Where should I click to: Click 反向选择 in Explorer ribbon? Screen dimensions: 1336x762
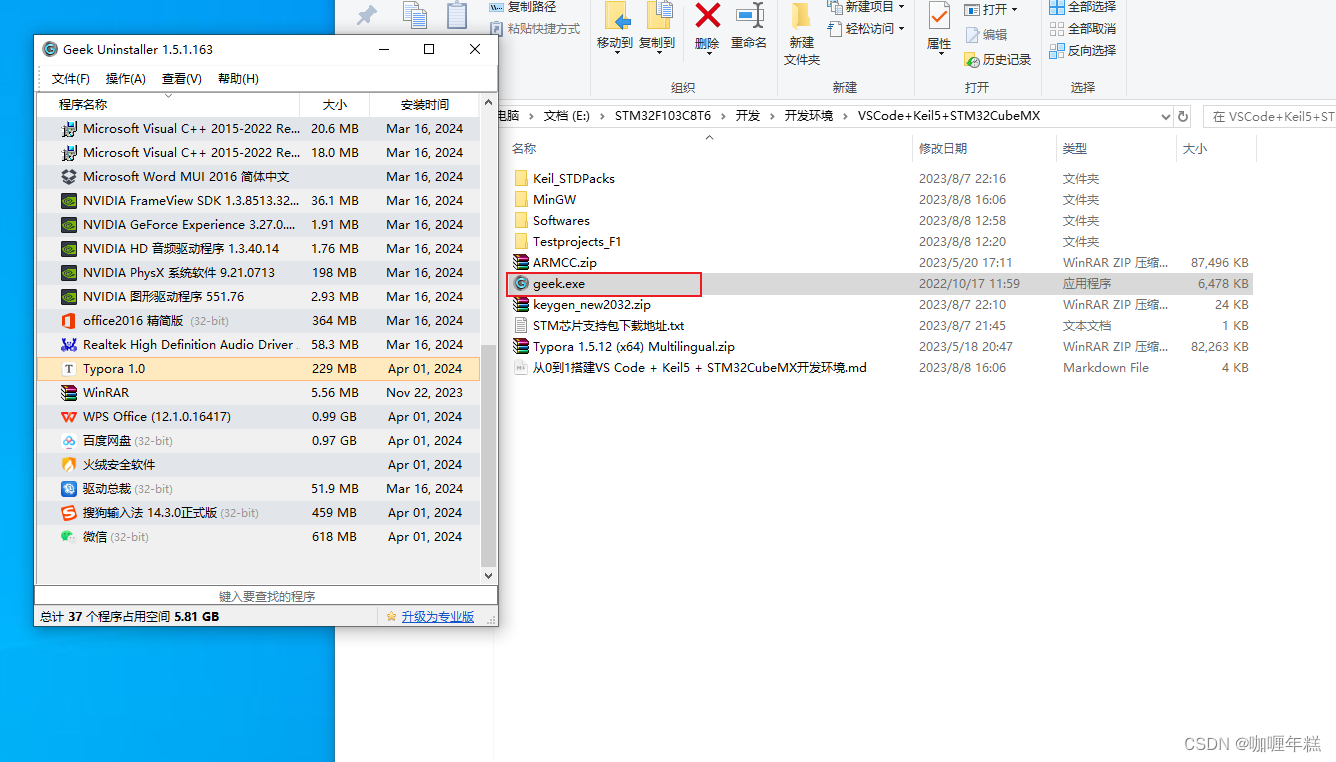coord(1083,51)
